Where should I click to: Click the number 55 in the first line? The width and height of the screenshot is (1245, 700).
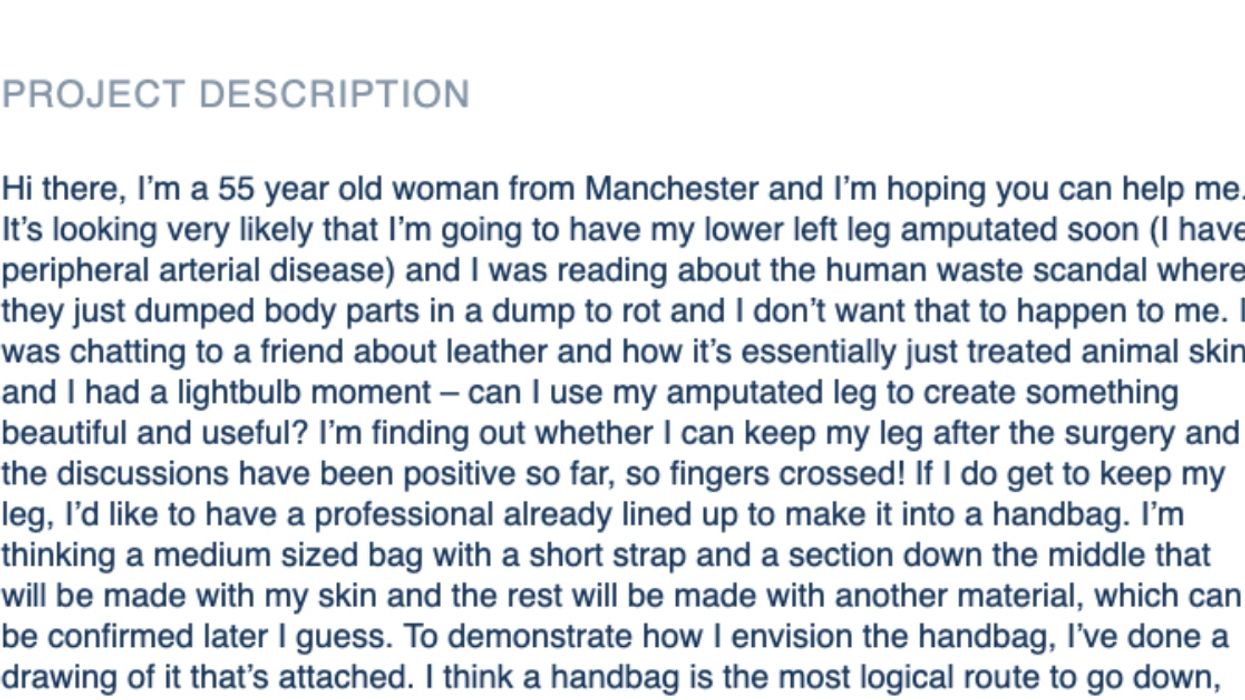[237, 189]
